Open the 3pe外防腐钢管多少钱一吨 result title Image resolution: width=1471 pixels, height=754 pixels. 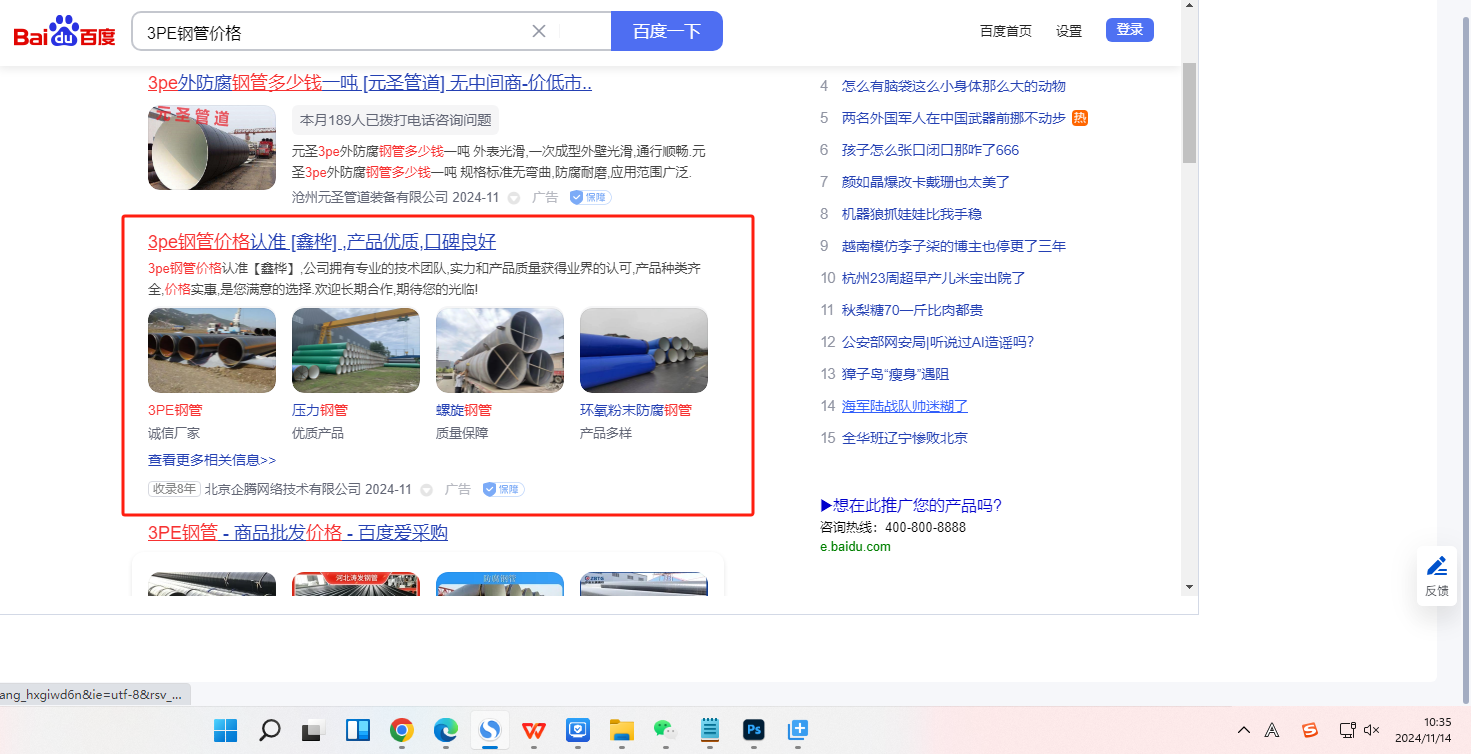[370, 83]
